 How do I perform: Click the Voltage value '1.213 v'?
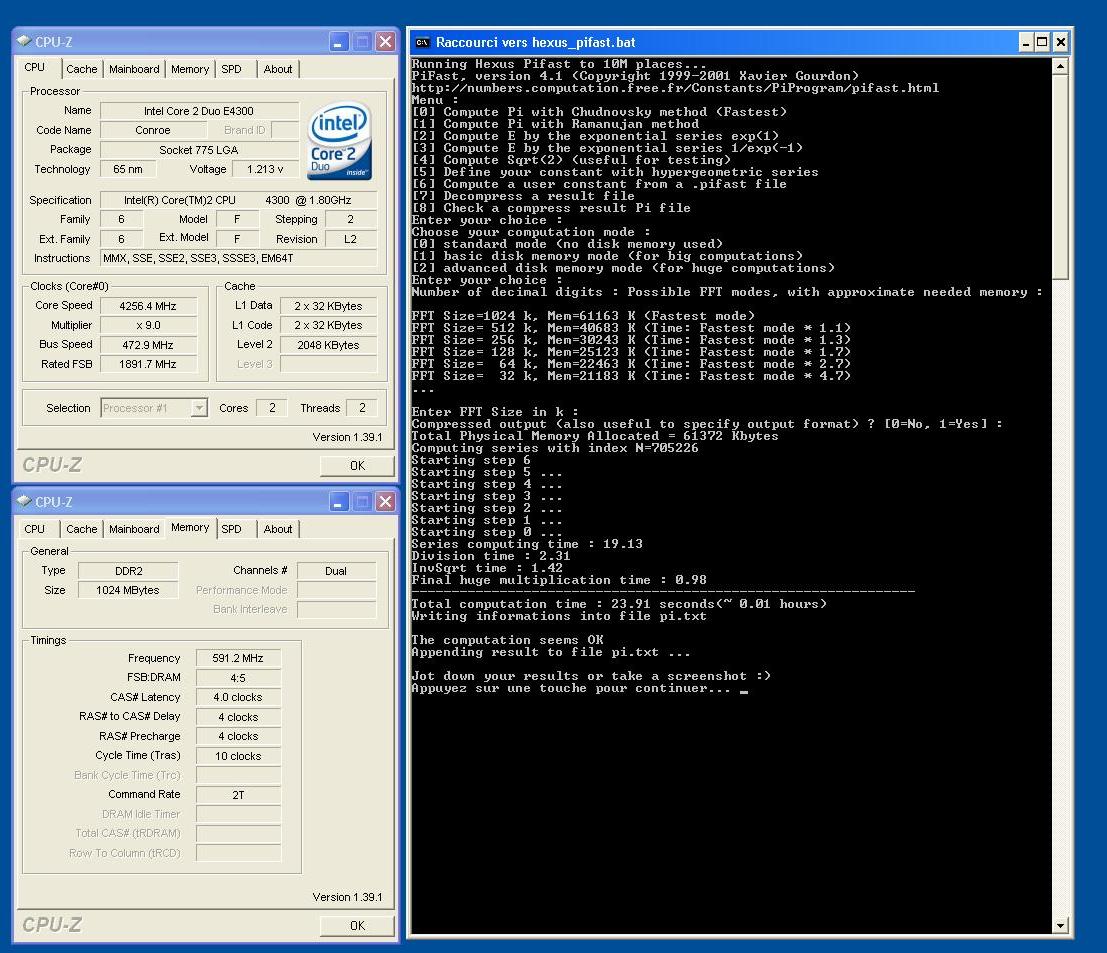pyautogui.click(x=265, y=169)
